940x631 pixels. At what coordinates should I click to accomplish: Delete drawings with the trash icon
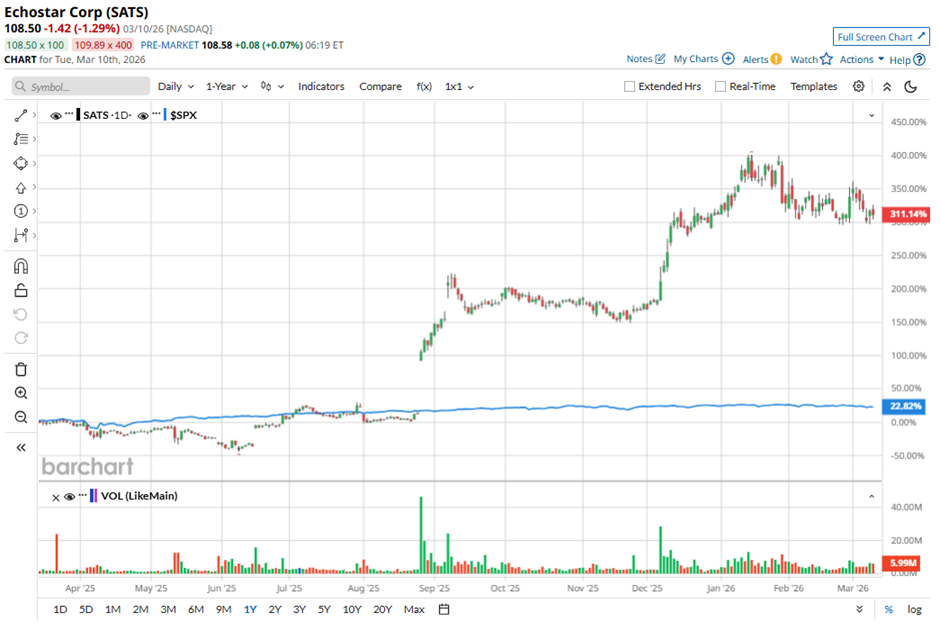click(x=21, y=369)
